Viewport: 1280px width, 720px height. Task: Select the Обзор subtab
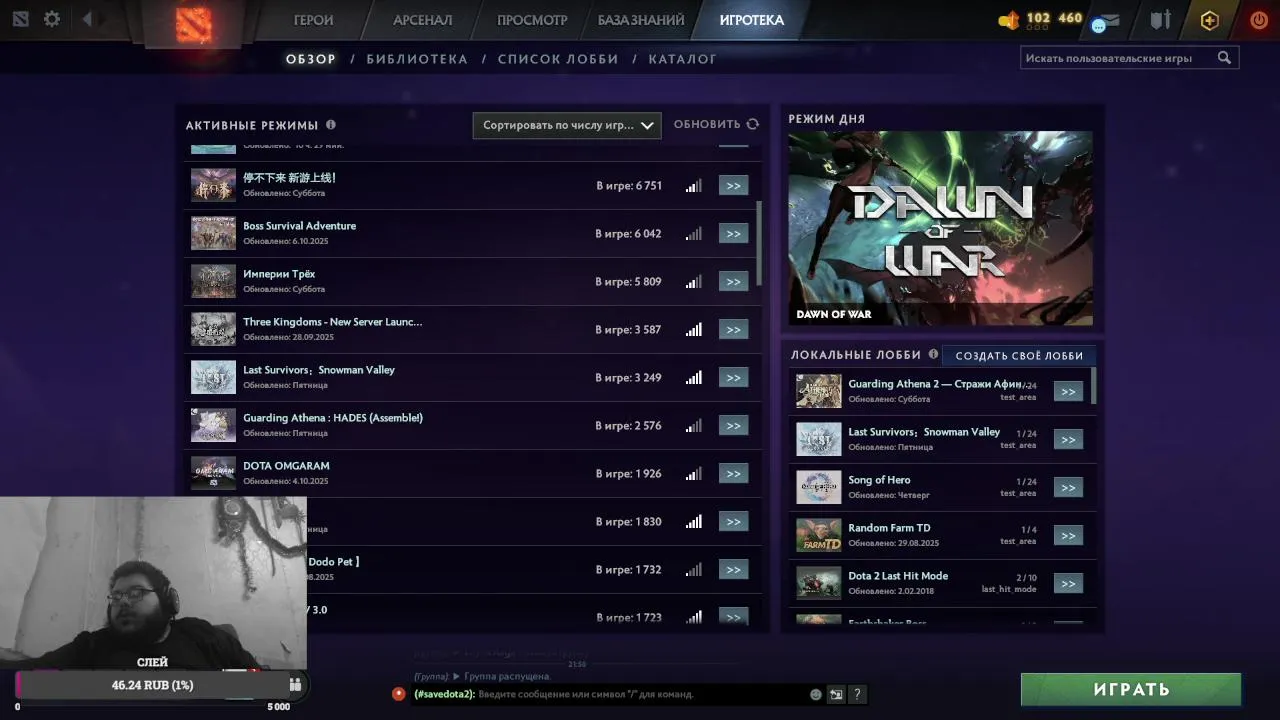(311, 59)
